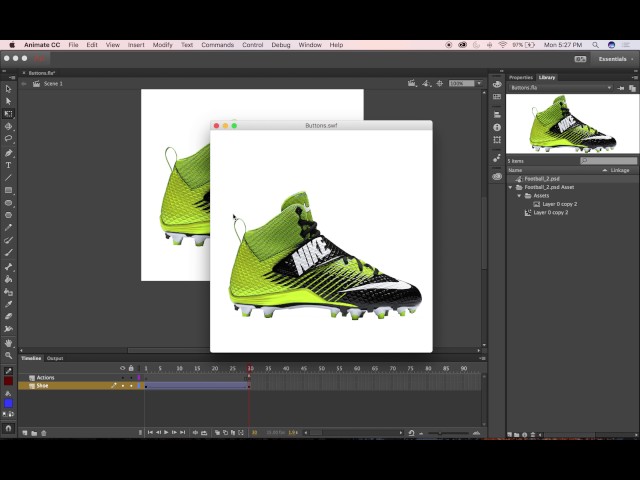Image resolution: width=640 pixels, height=480 pixels.
Task: Select the 3D Rotation tool
Action: coord(8,127)
